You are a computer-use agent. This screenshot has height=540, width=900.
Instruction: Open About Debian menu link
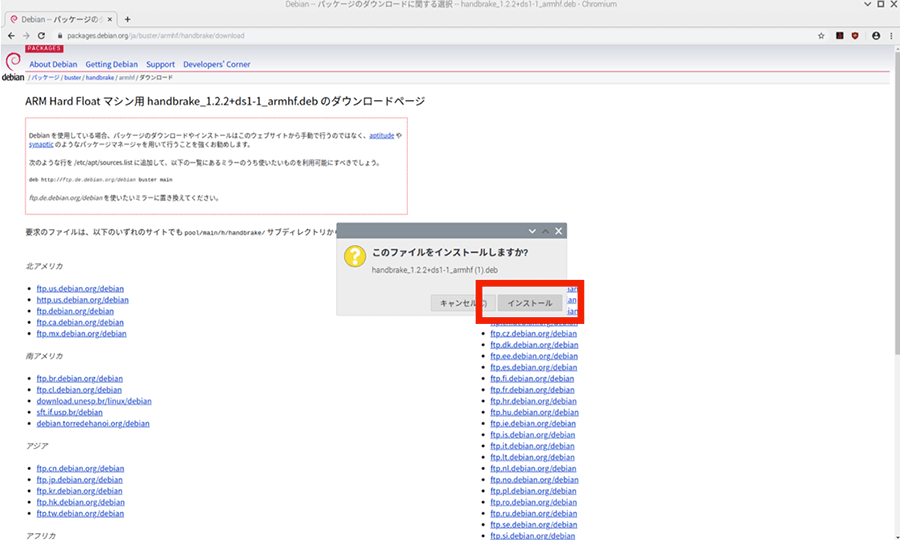[53, 64]
